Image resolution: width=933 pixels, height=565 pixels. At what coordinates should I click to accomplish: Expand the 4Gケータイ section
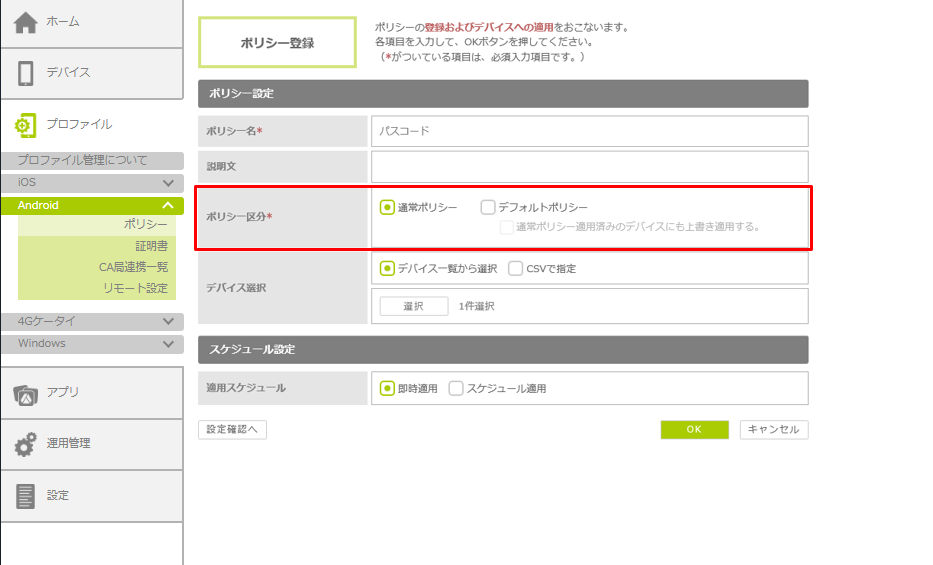point(168,322)
